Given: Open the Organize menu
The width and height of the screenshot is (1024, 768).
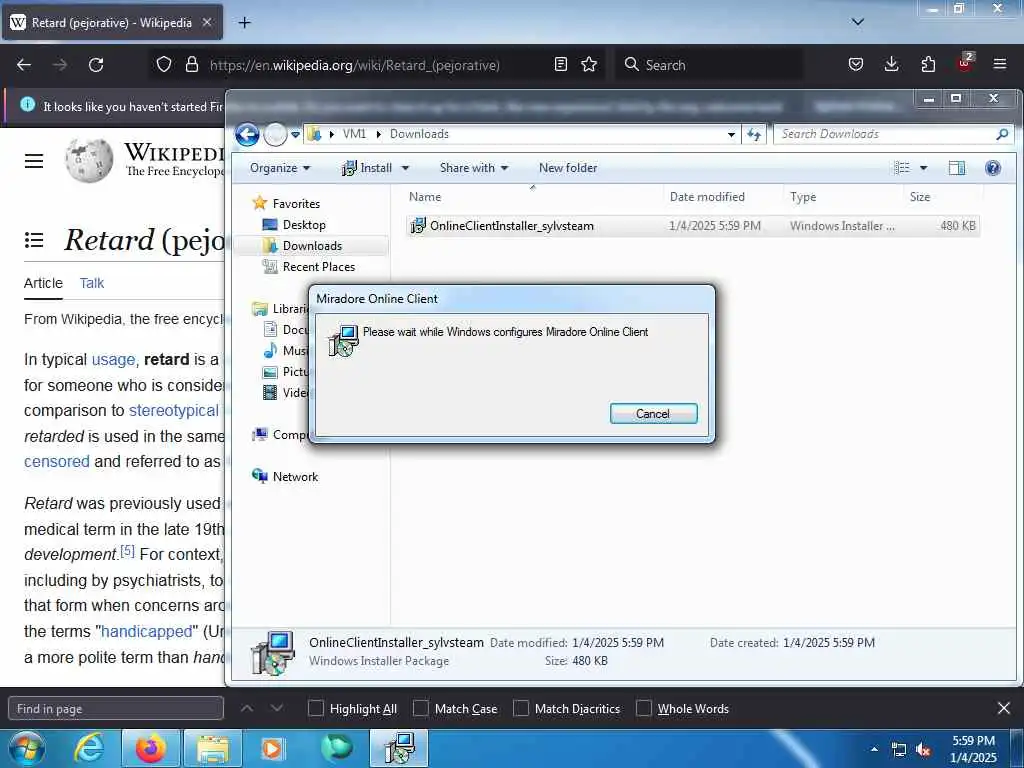Looking at the screenshot, I should click(x=280, y=168).
